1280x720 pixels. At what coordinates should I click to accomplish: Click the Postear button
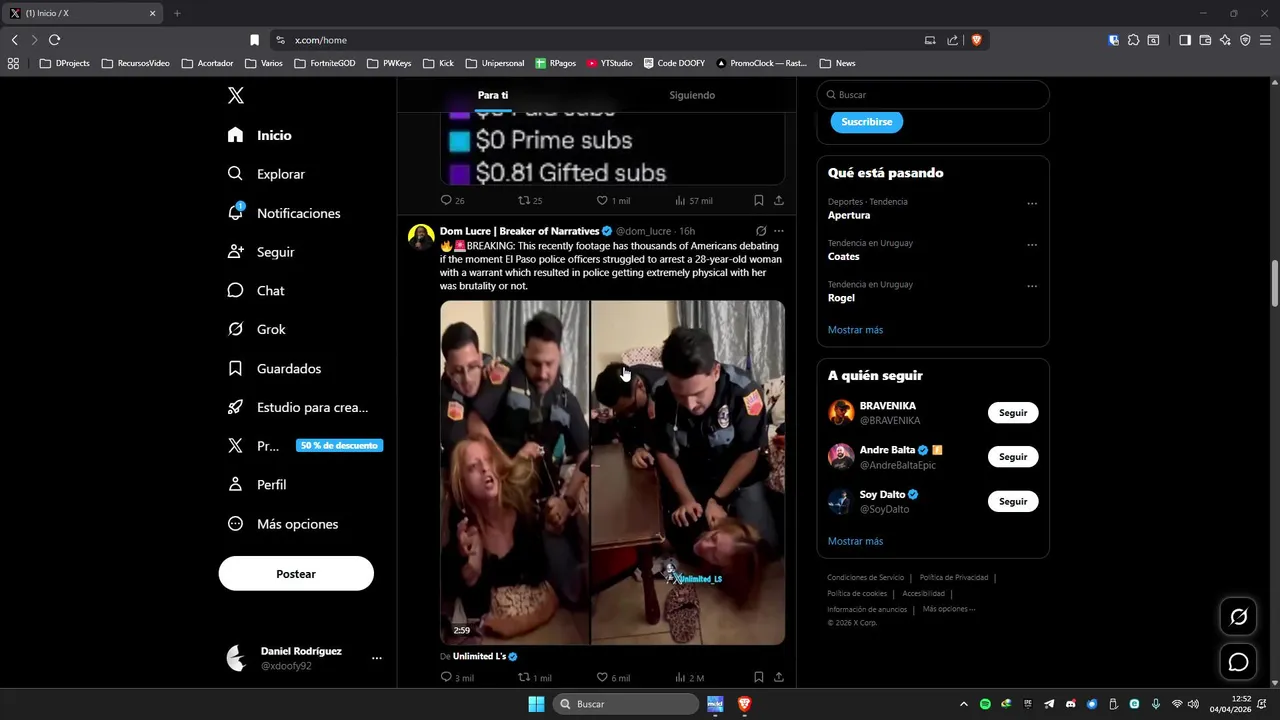click(x=296, y=574)
